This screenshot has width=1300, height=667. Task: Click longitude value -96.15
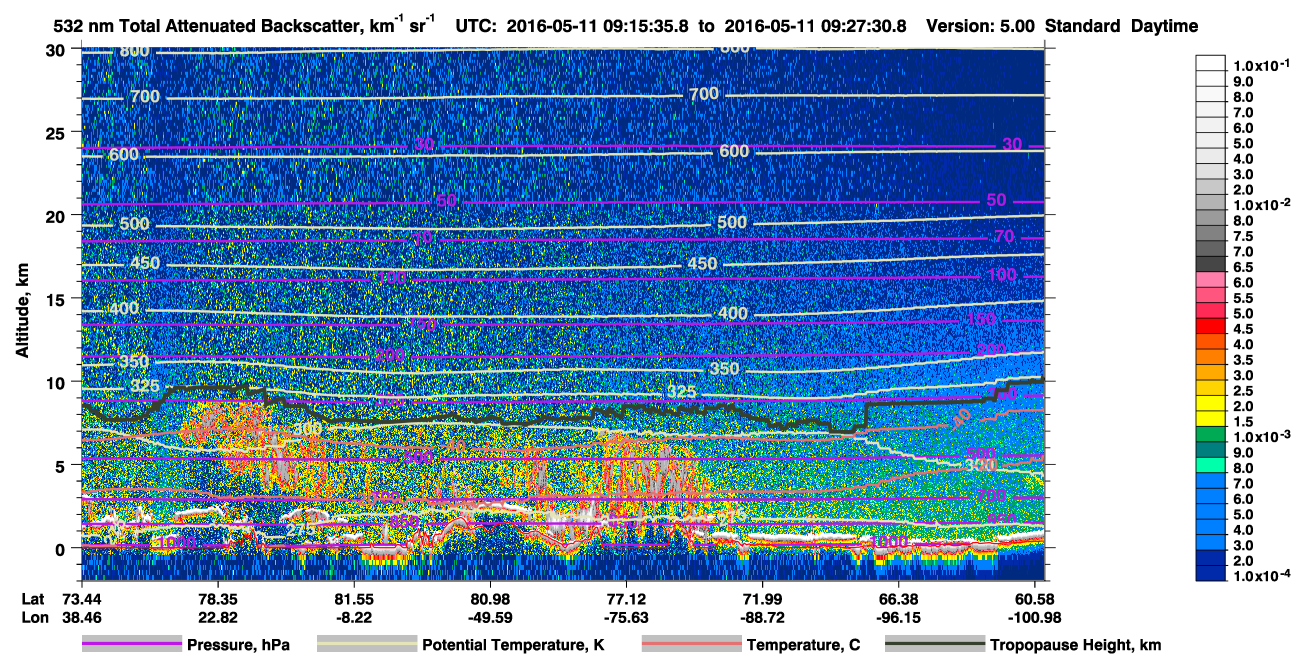tap(898, 617)
